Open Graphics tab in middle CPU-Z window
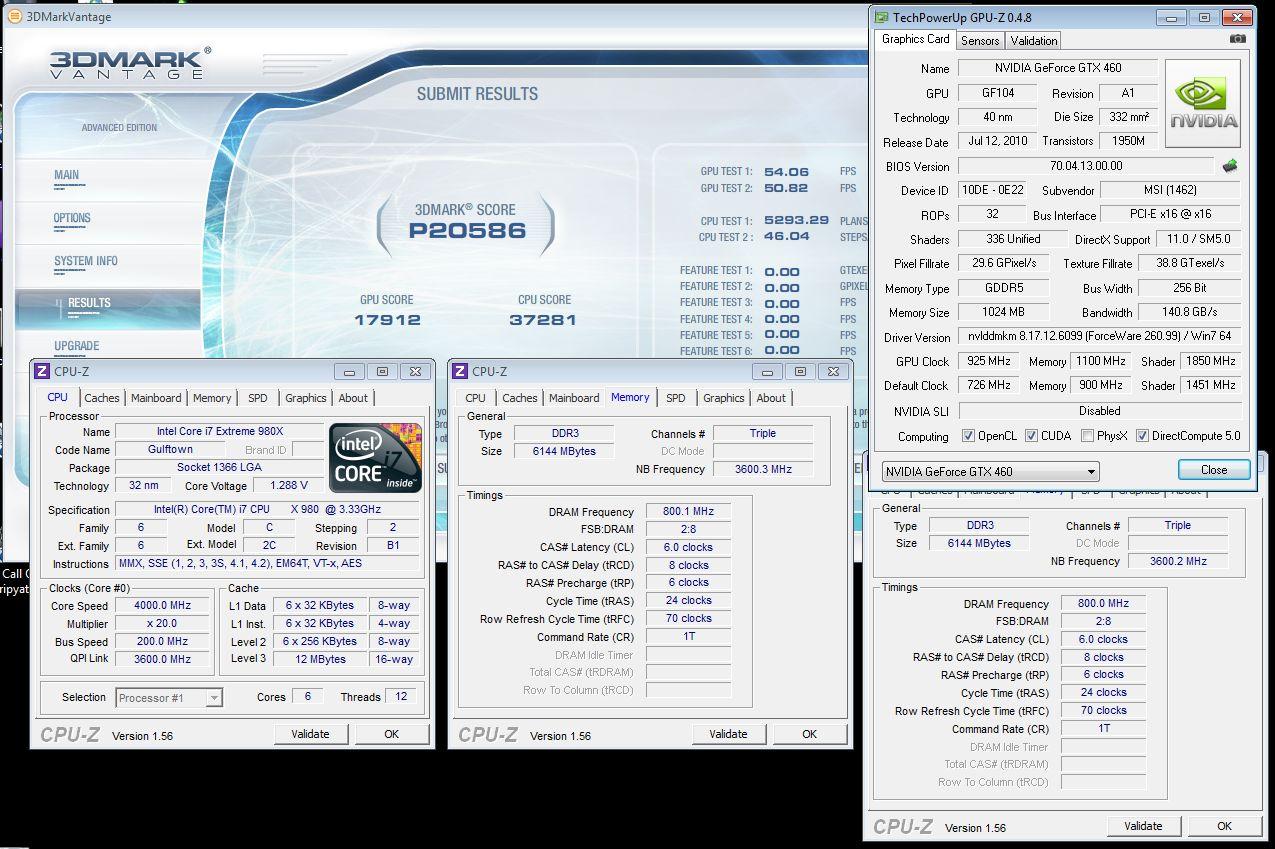The image size is (1275, 849). pyautogui.click(x=724, y=398)
